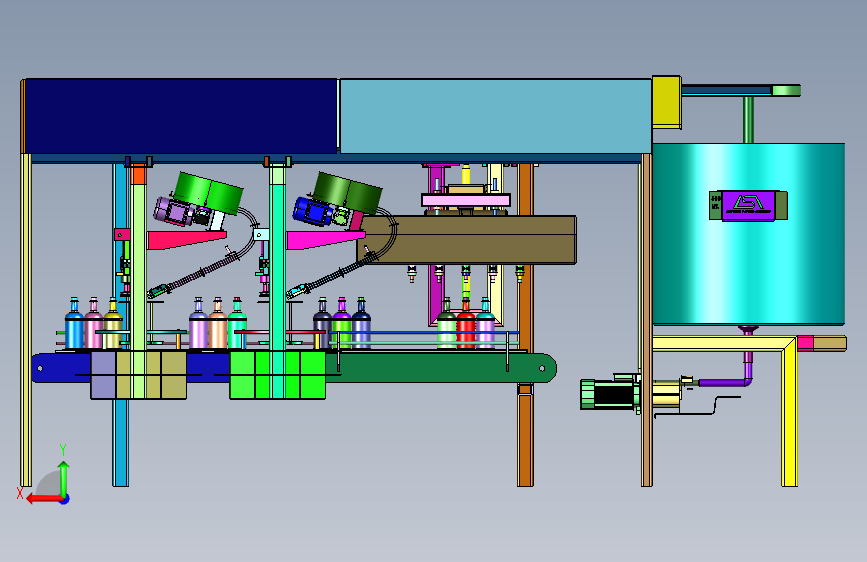The height and width of the screenshot is (562, 867).
Task: Select the blue motor on right feeder
Action: [312, 211]
